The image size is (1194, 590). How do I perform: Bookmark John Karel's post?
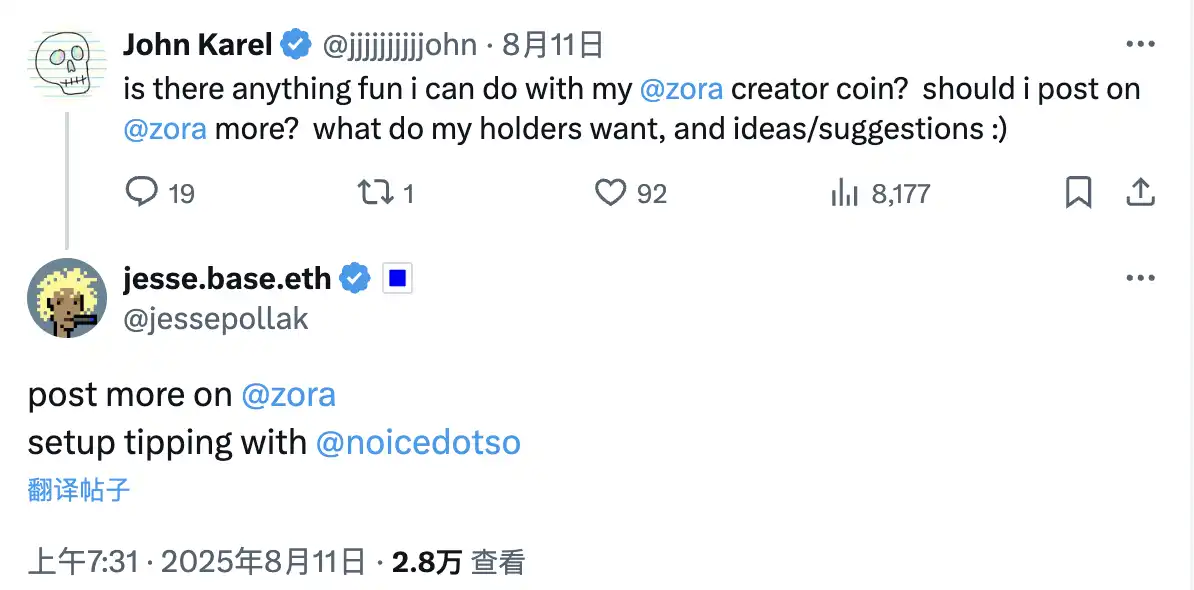pos(1078,192)
